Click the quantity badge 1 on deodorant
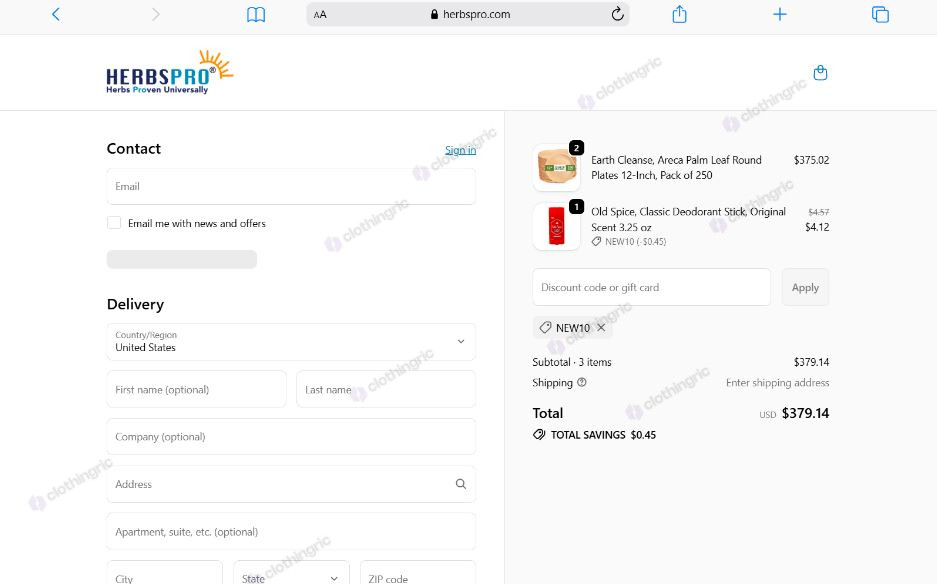This screenshot has height=584, width=937. [576, 207]
